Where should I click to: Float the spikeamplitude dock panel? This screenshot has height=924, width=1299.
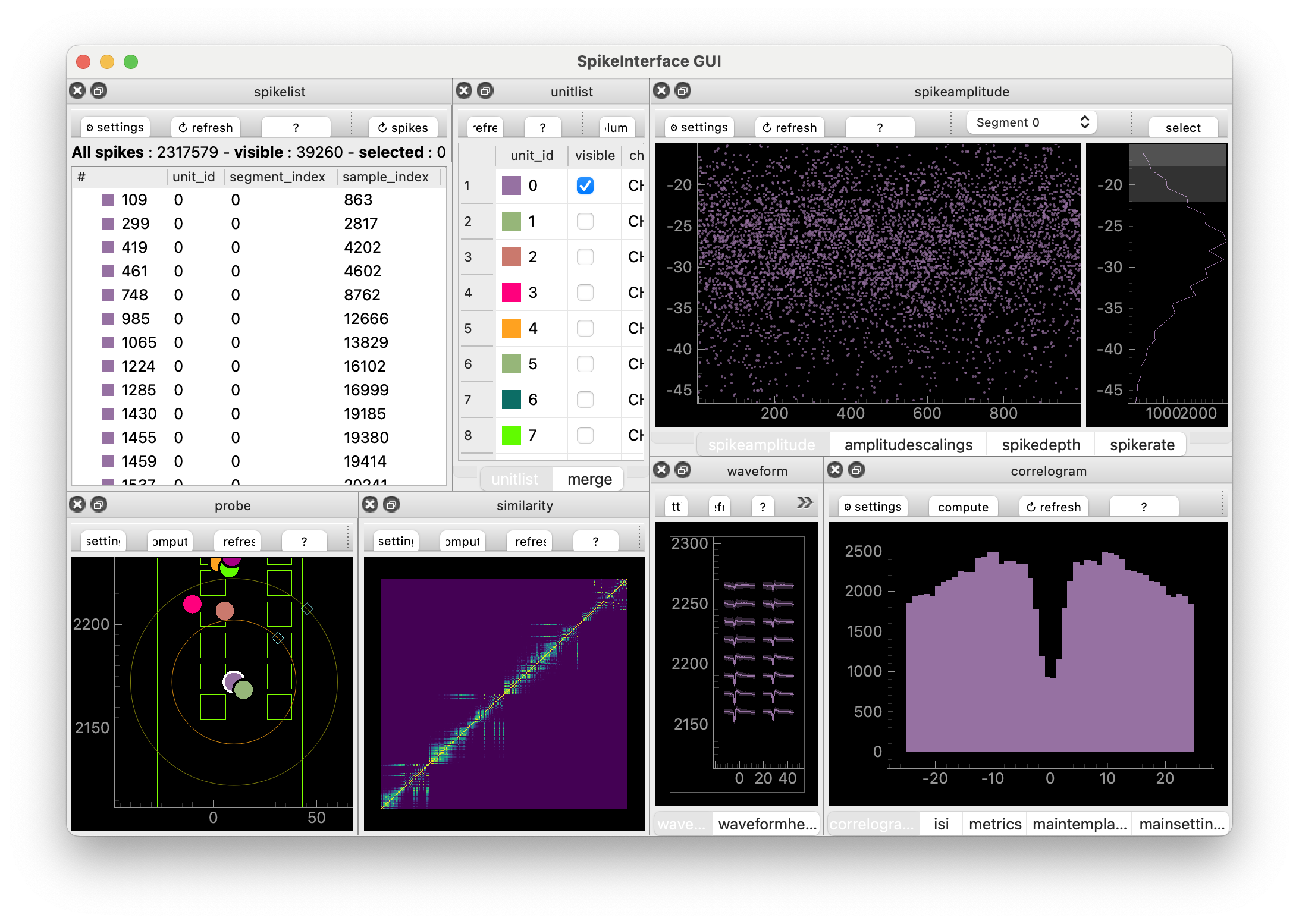683,91
